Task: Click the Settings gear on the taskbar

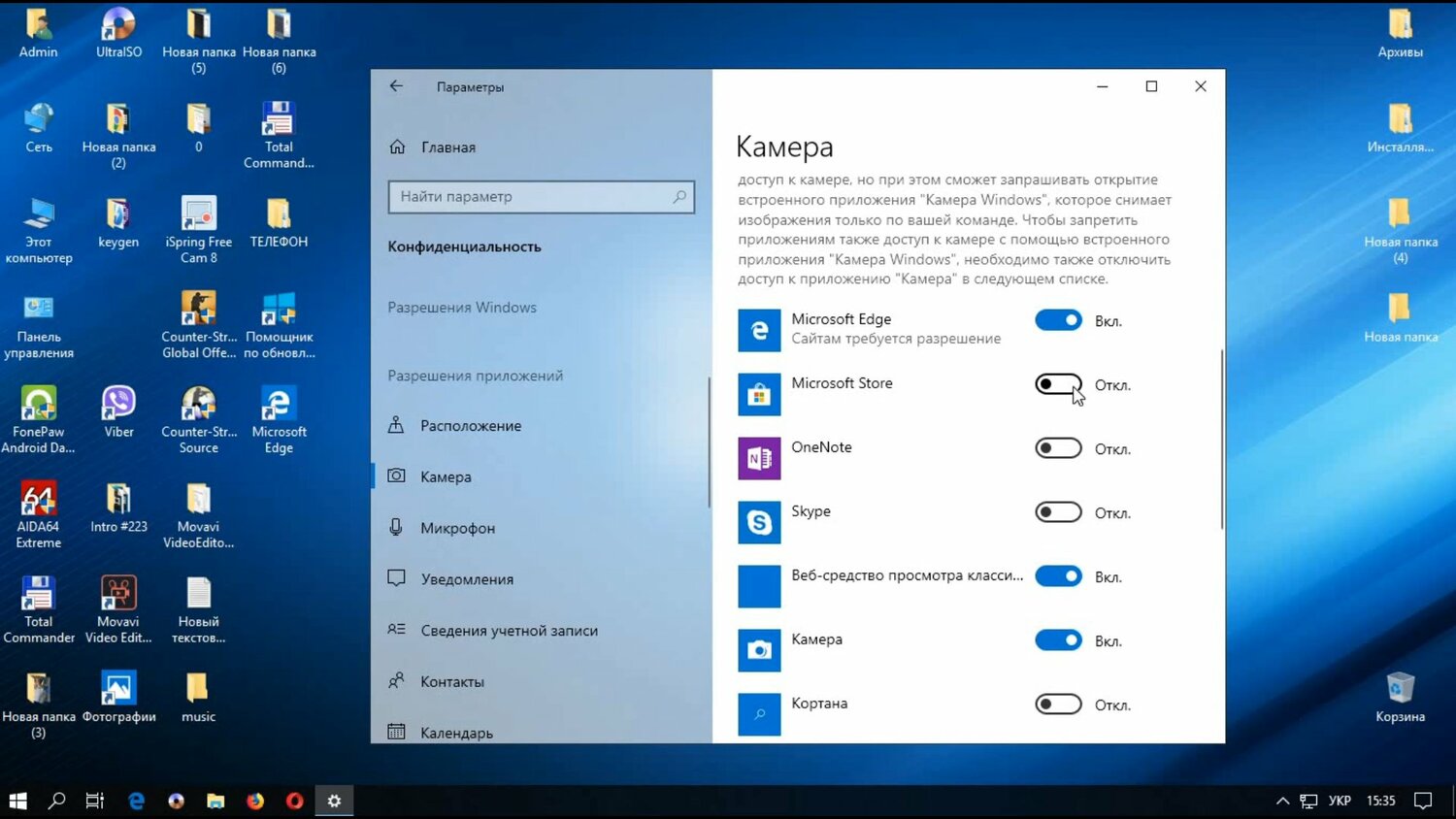Action: tap(334, 801)
